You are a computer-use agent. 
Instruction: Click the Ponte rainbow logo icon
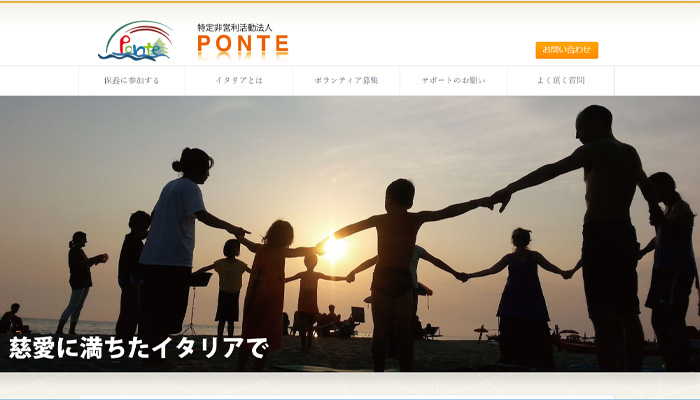[136, 41]
